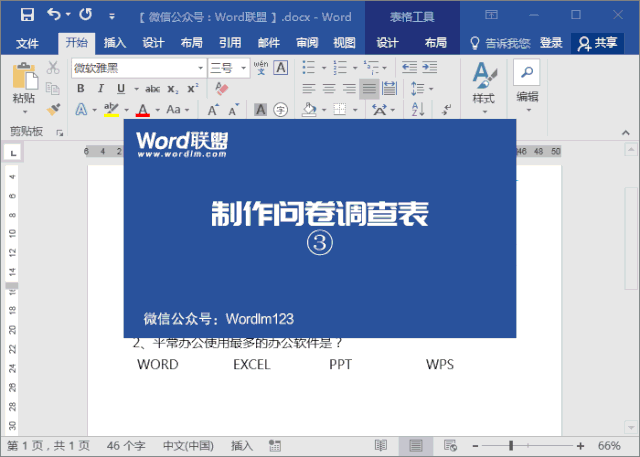Click the phonetic guide wén icon
640x457 pixels.
[x=261, y=67]
